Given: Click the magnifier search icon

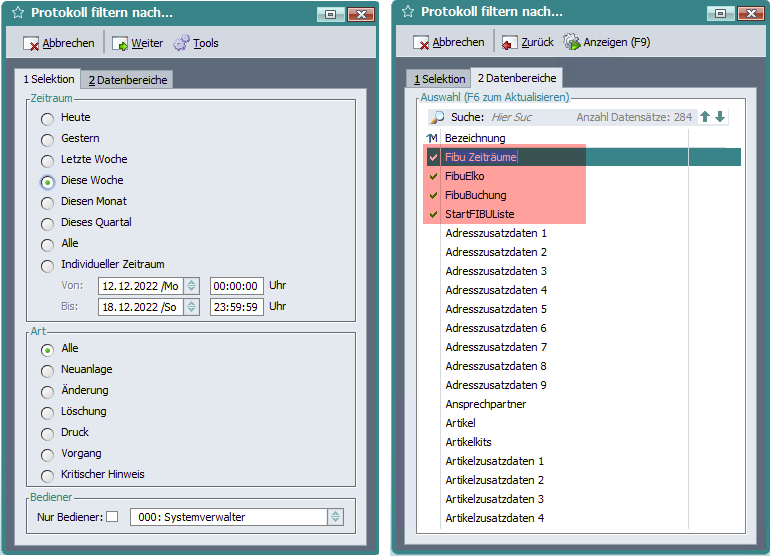Looking at the screenshot, I should tap(437, 117).
